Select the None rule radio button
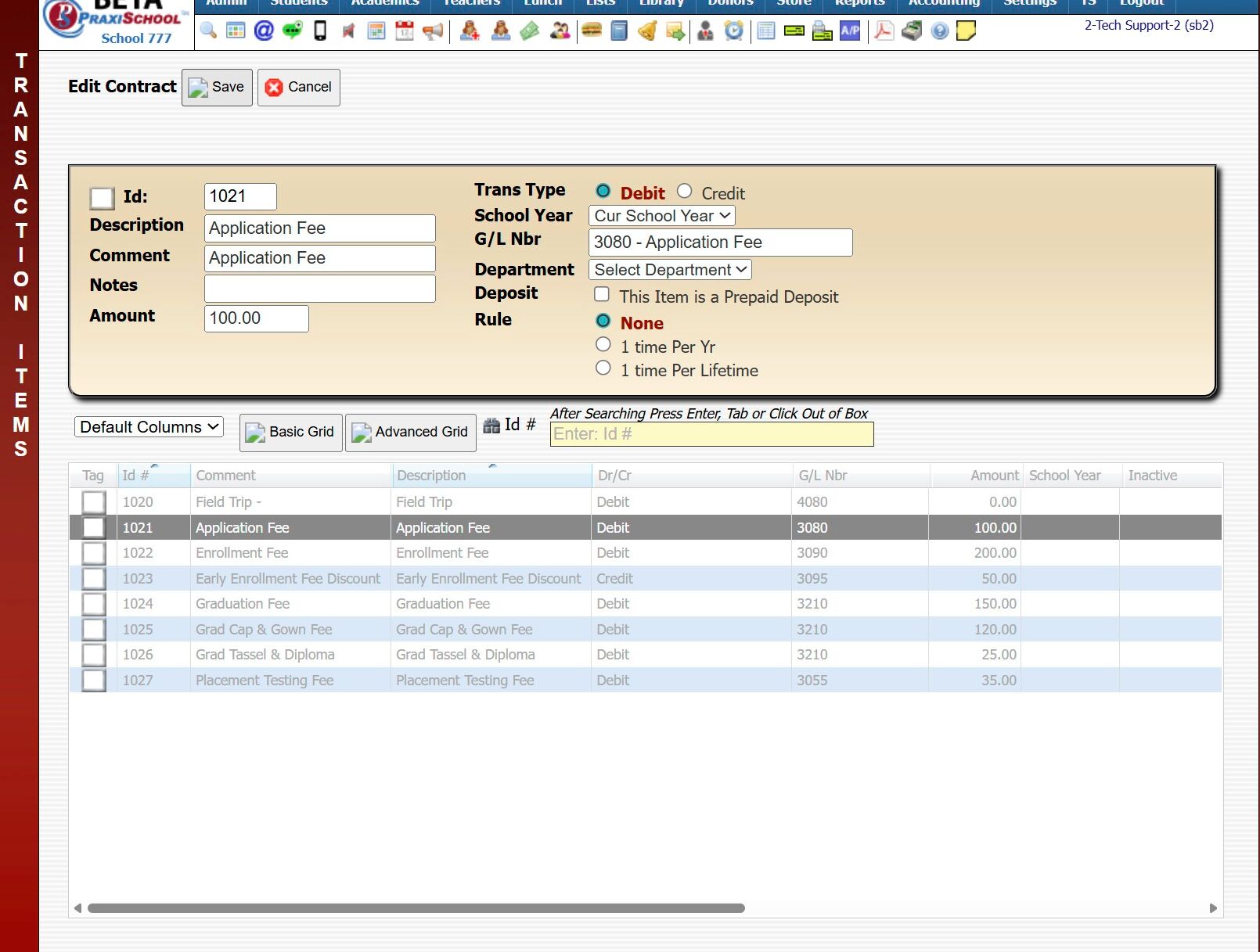The image size is (1260, 952). point(603,321)
